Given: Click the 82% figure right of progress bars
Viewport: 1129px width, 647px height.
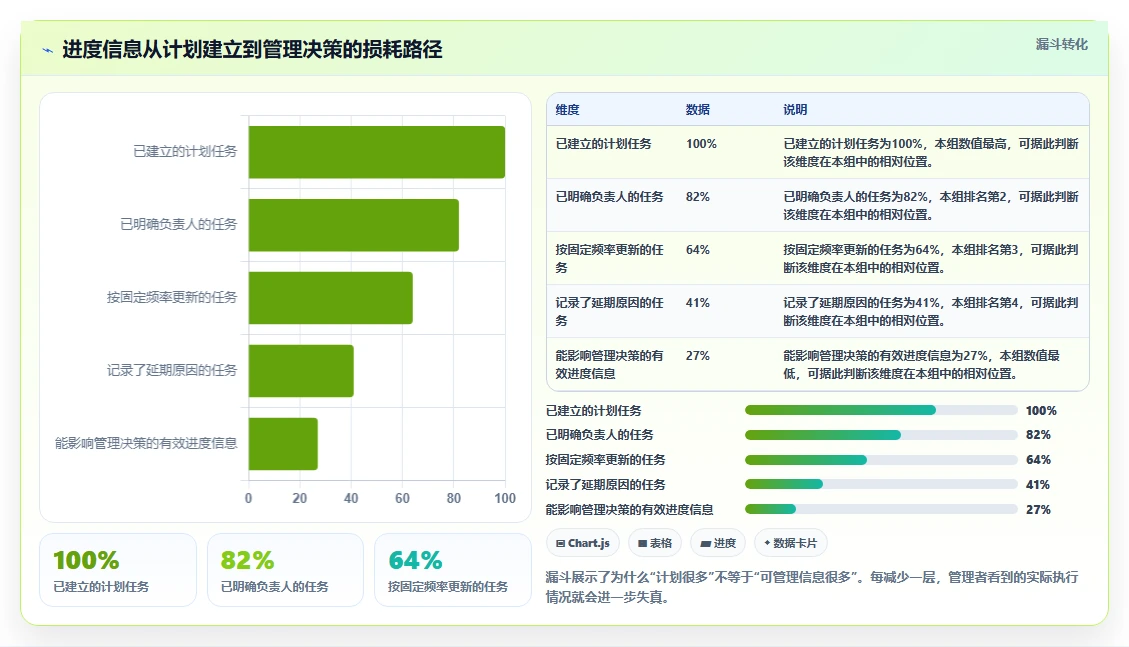Looking at the screenshot, I should [x=1038, y=435].
